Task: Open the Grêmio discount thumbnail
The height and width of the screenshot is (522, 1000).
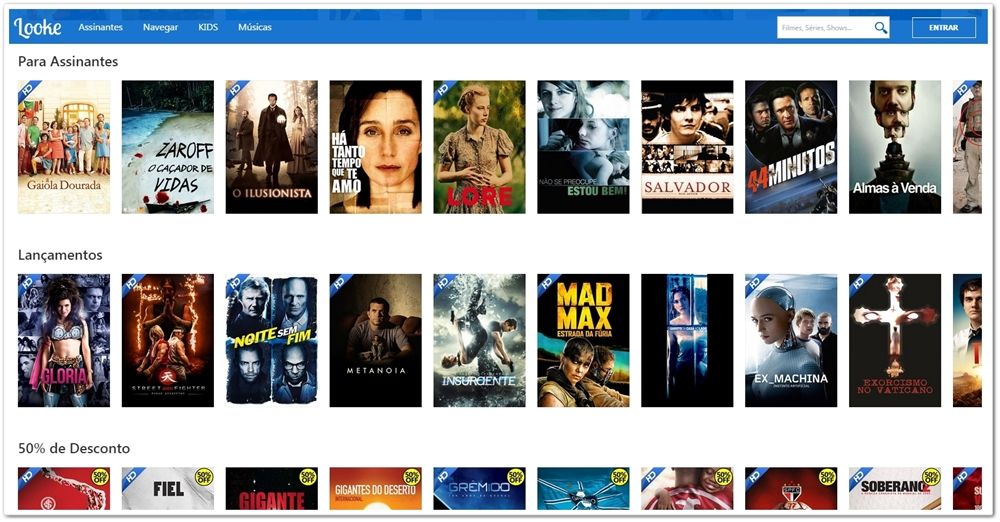Action: pos(480,488)
